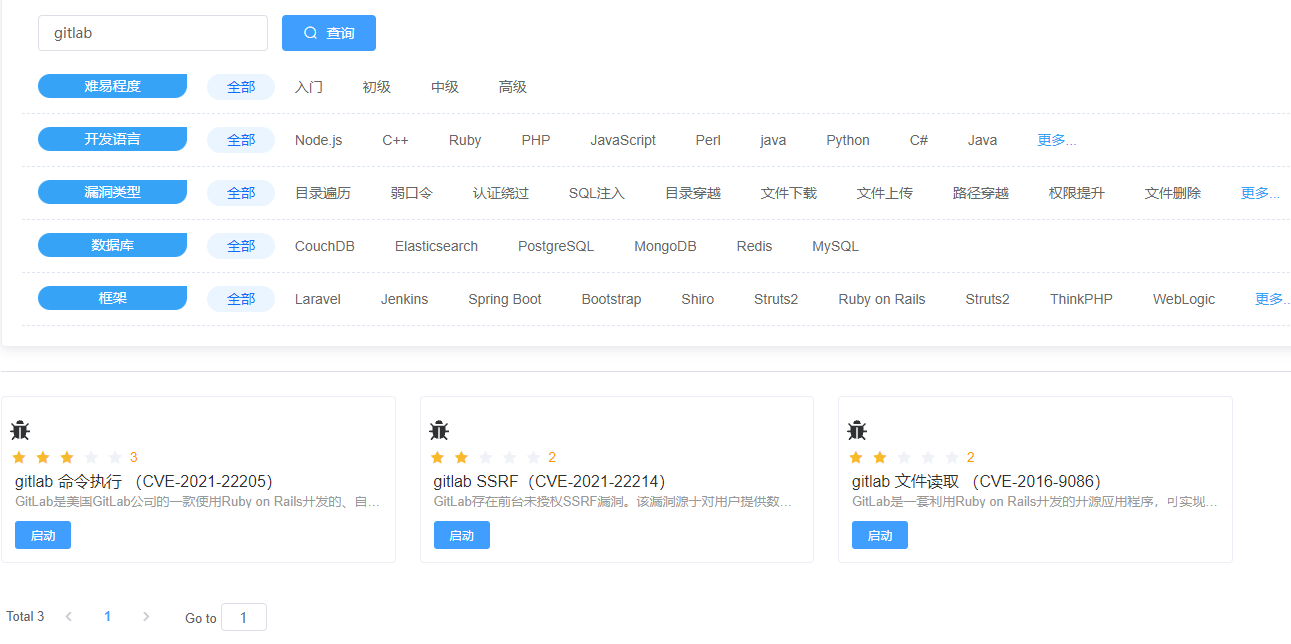The image size is (1291, 644).
Task: Pick the WebLogic framework filter
Action: (x=1184, y=299)
